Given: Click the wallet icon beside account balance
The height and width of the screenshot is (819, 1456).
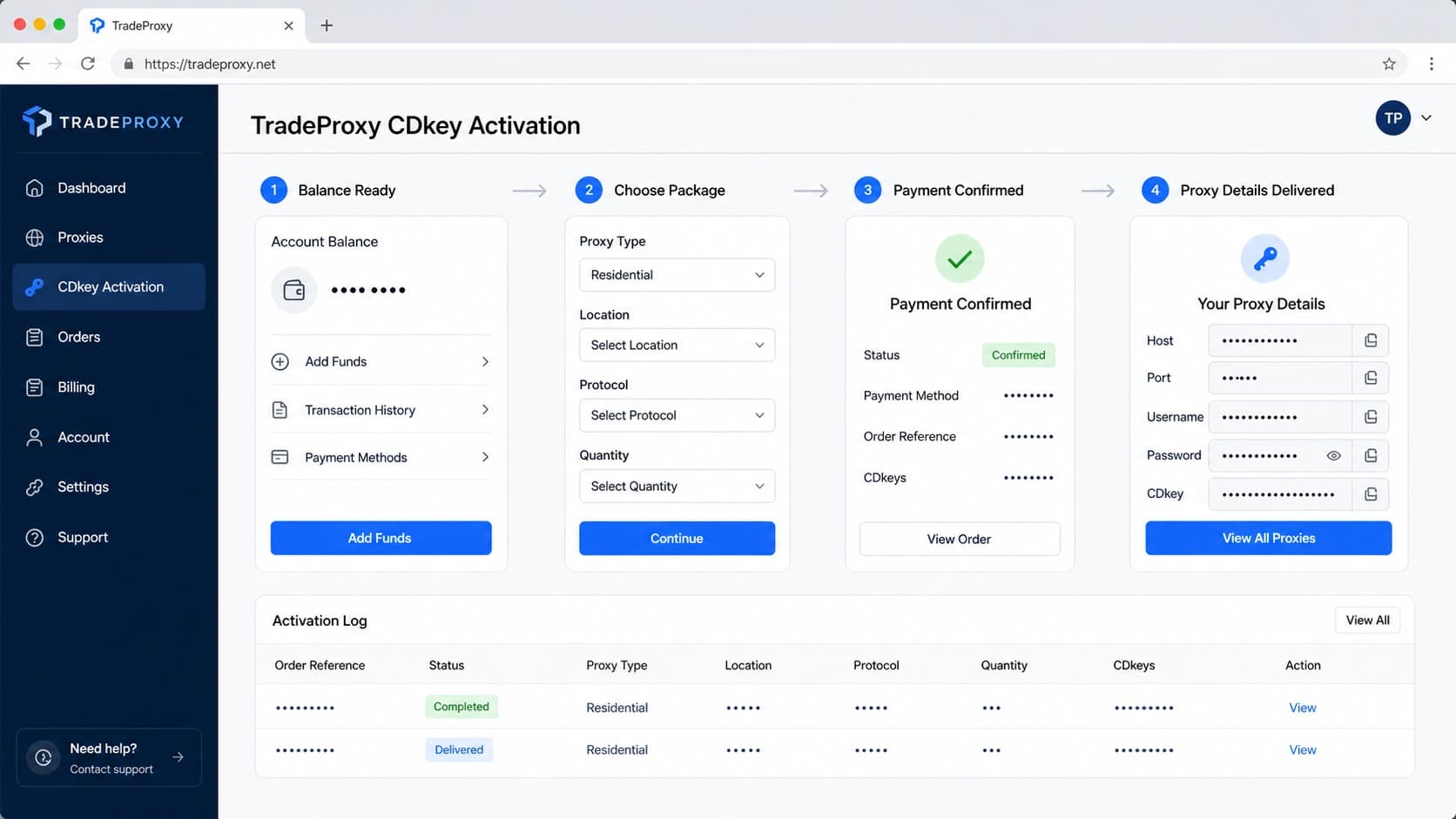Looking at the screenshot, I should pos(294,290).
